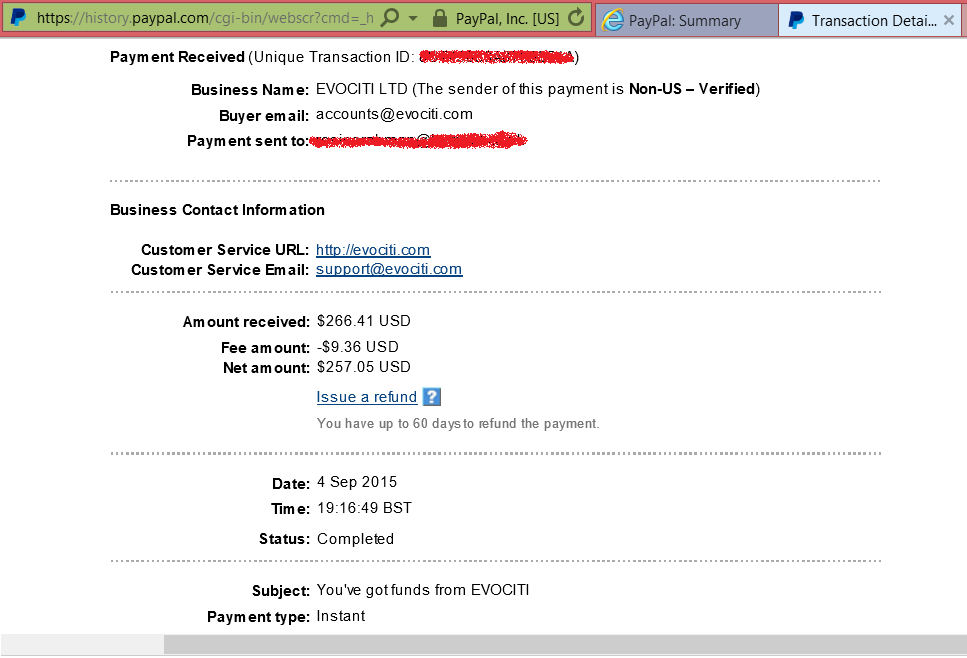Click the Business Contact Information heading
The height and width of the screenshot is (658, 967).
[x=217, y=210]
